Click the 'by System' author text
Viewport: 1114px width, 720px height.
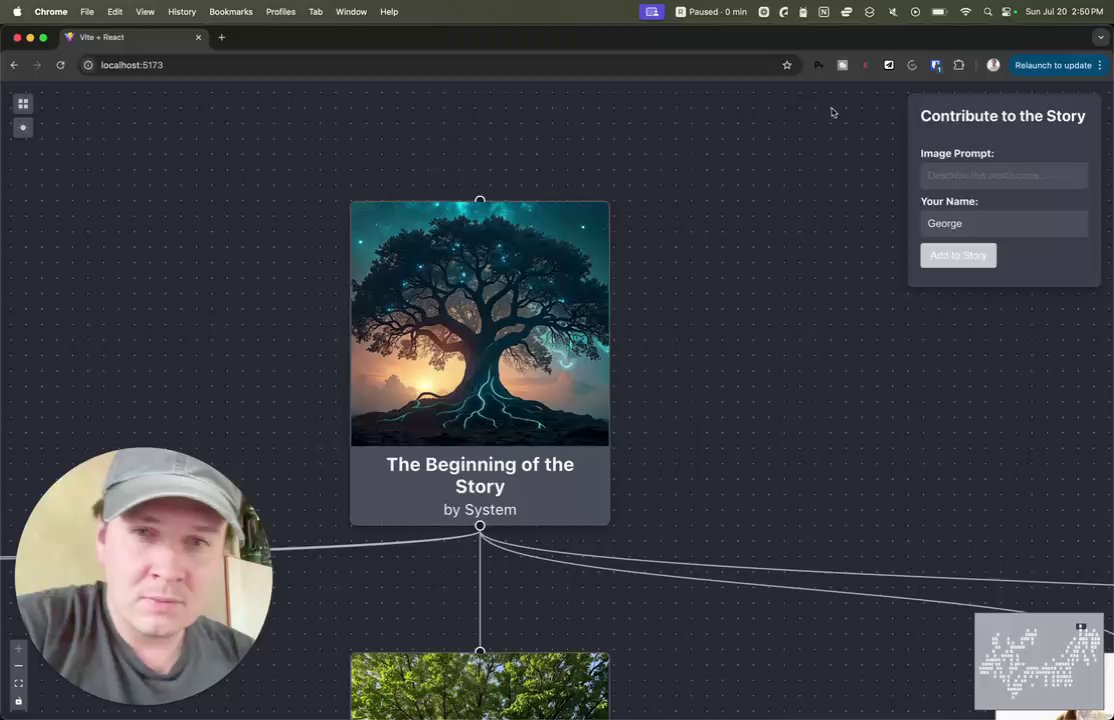(480, 510)
